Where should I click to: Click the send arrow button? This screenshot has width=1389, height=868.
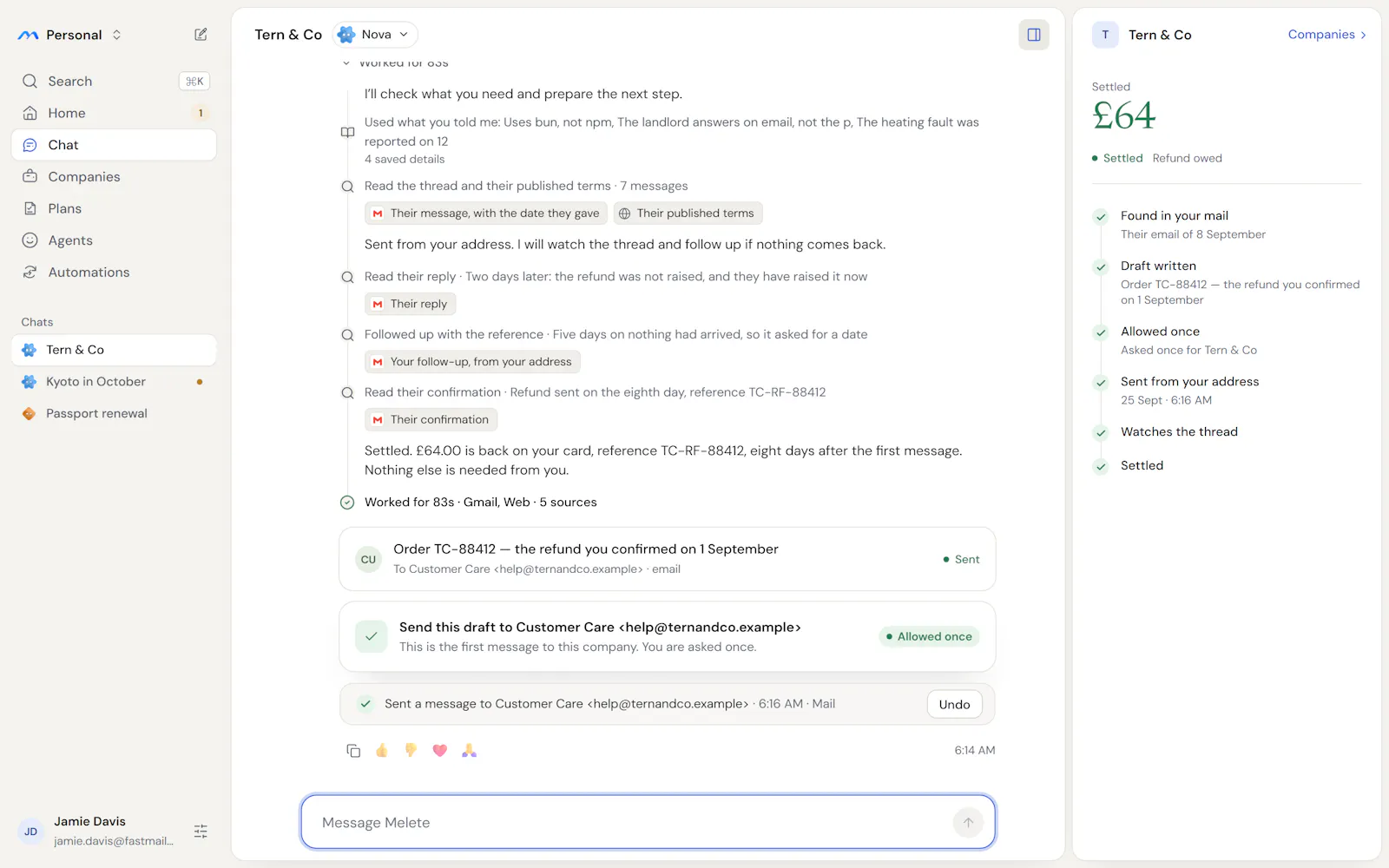[x=968, y=822]
